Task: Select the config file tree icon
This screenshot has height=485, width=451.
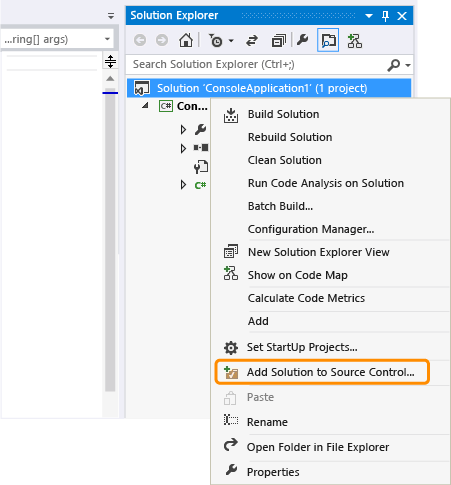Action: pyautogui.click(x=201, y=167)
